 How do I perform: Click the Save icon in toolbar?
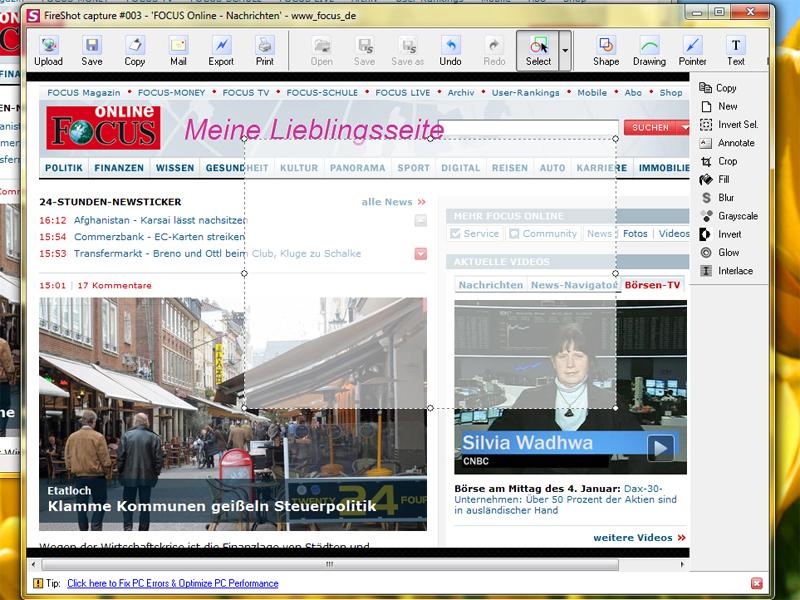tap(92, 50)
